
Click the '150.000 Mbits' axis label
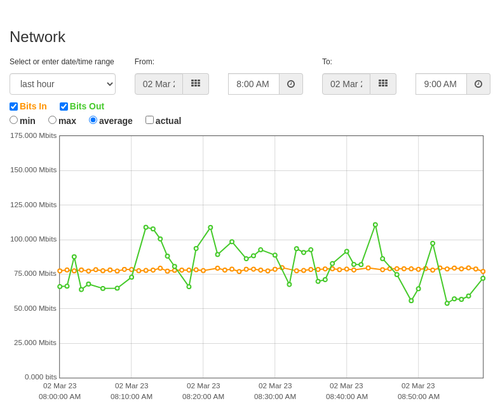(x=33, y=170)
